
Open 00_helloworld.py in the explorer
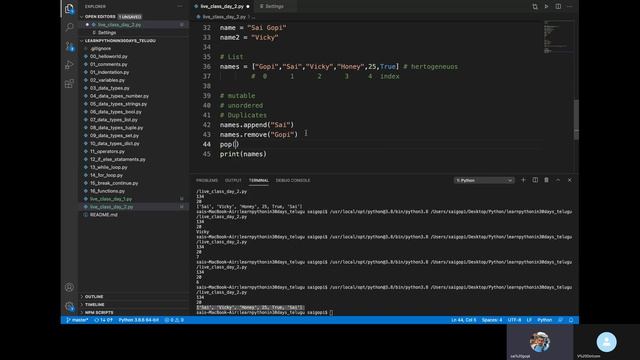tap(109, 56)
